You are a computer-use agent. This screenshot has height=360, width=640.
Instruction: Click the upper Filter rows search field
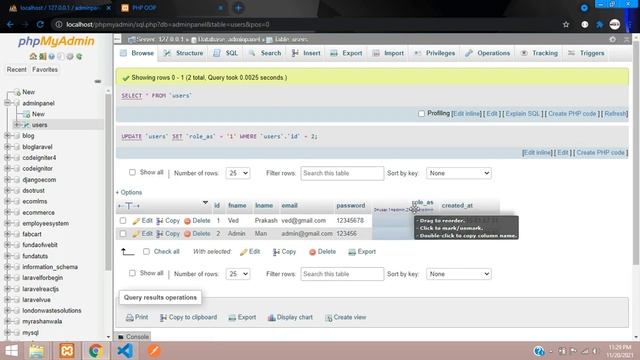pyautogui.click(x=342, y=173)
